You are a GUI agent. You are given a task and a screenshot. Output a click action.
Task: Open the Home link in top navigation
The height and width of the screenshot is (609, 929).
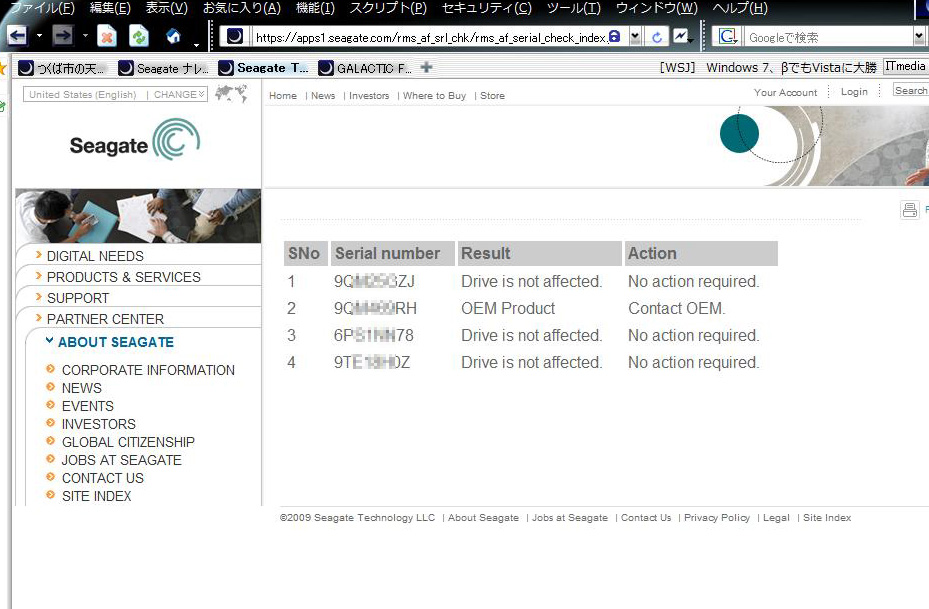click(283, 95)
